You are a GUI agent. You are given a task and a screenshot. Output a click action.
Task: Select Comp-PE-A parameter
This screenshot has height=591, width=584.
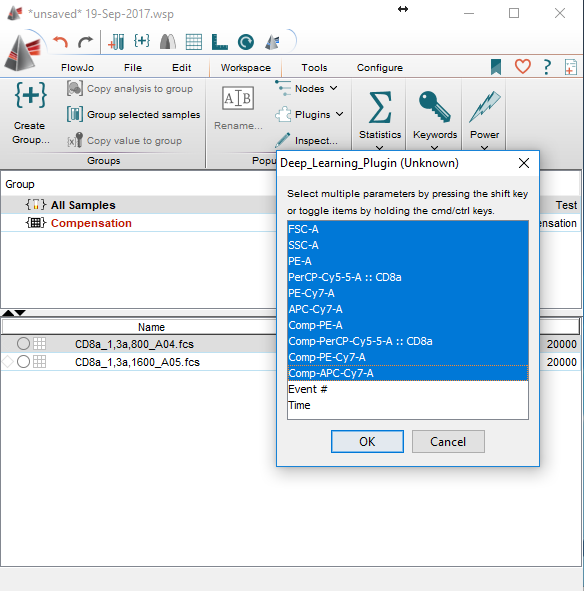point(408,325)
